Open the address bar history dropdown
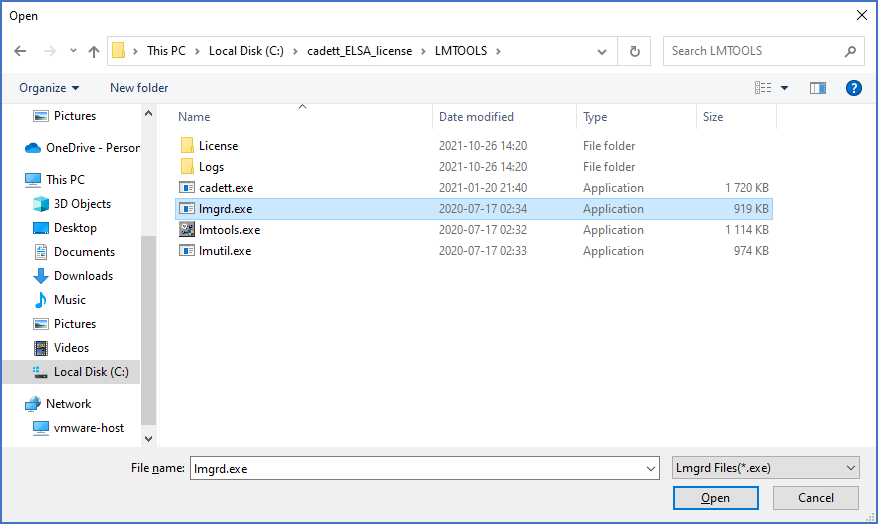Viewport: 878px width, 524px height. coord(602,52)
